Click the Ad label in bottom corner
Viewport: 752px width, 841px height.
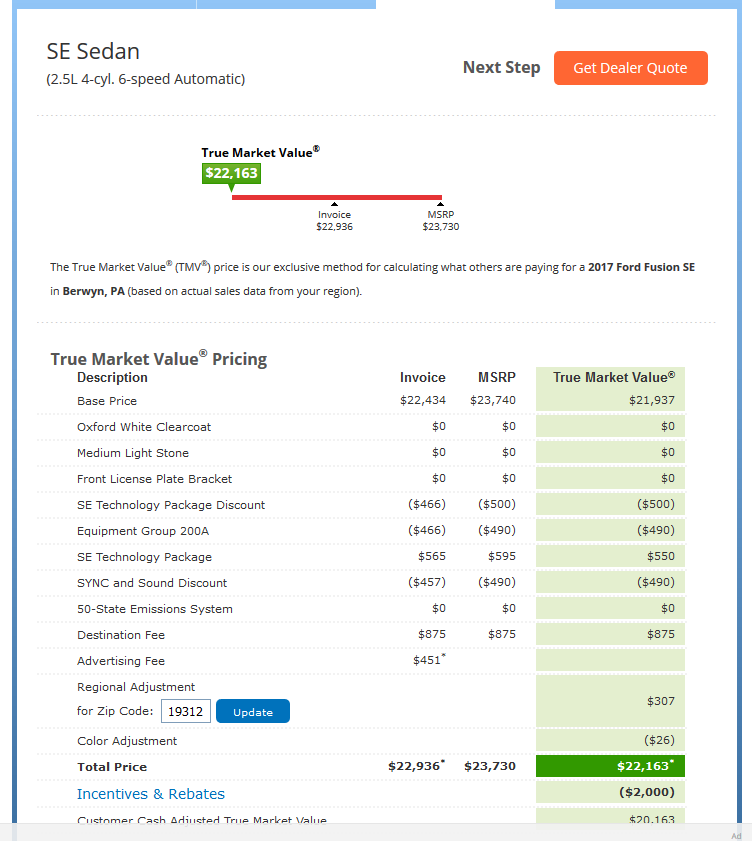[x=736, y=836]
